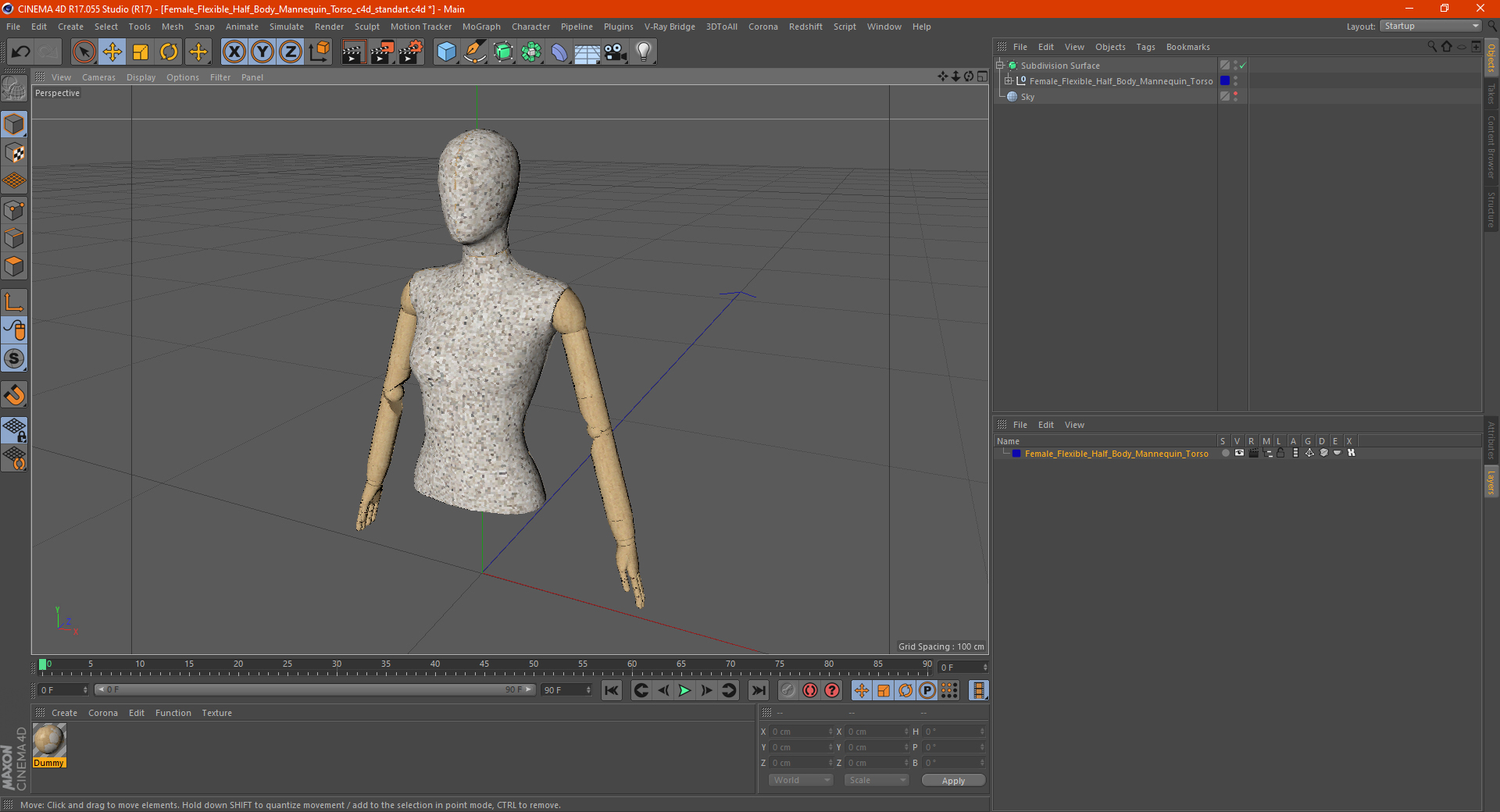This screenshot has height=812, width=1500.
Task: Click the Spline Pen tool icon
Action: click(474, 52)
